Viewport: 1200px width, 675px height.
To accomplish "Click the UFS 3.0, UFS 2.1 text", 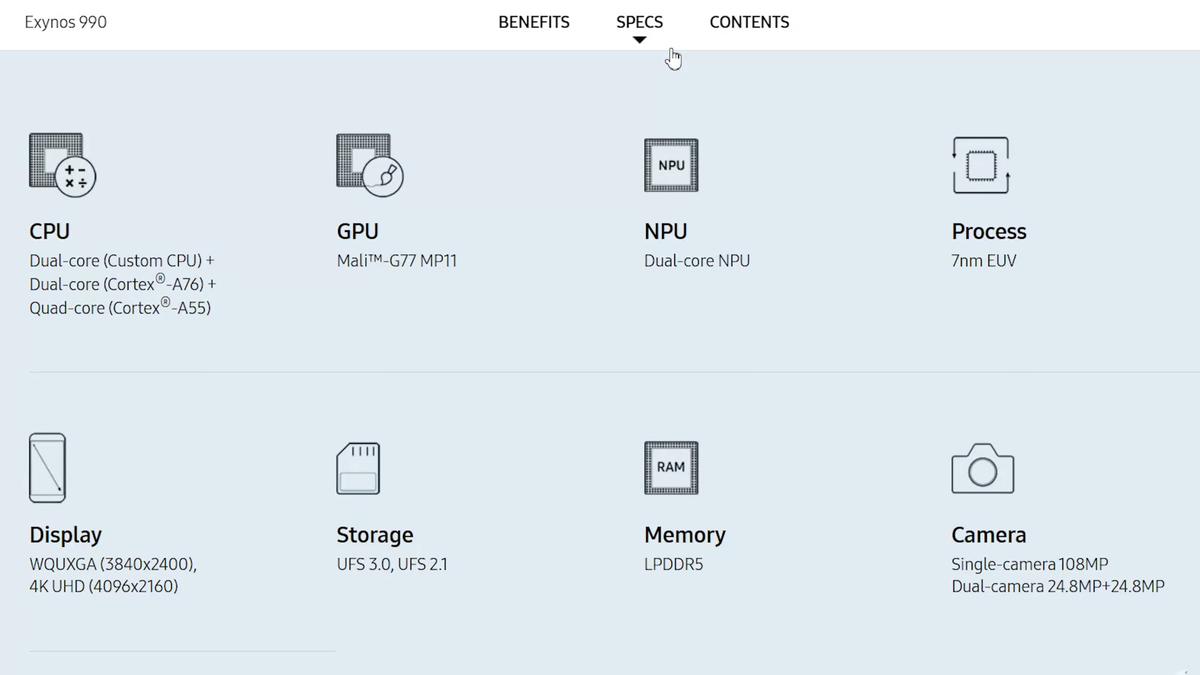I will (x=392, y=564).
